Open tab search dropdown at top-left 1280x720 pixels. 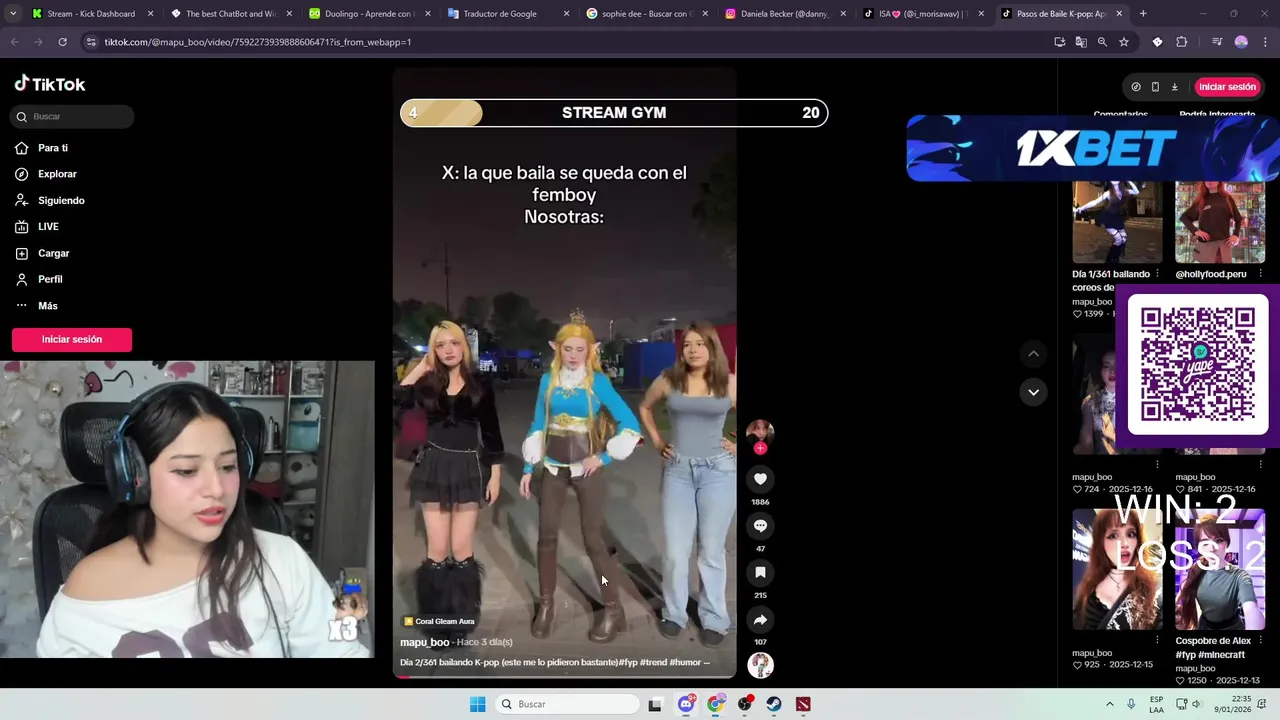tap(12, 14)
